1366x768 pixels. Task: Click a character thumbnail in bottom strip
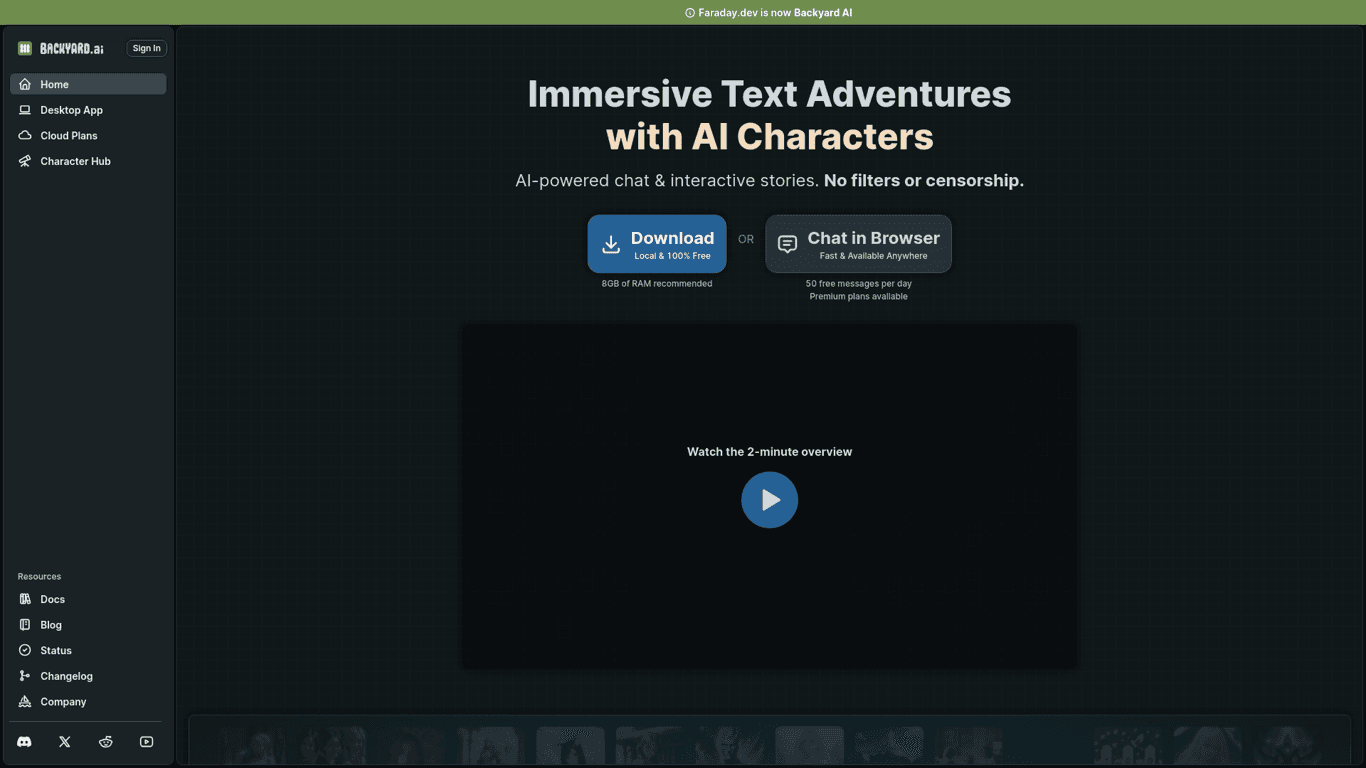click(570, 746)
